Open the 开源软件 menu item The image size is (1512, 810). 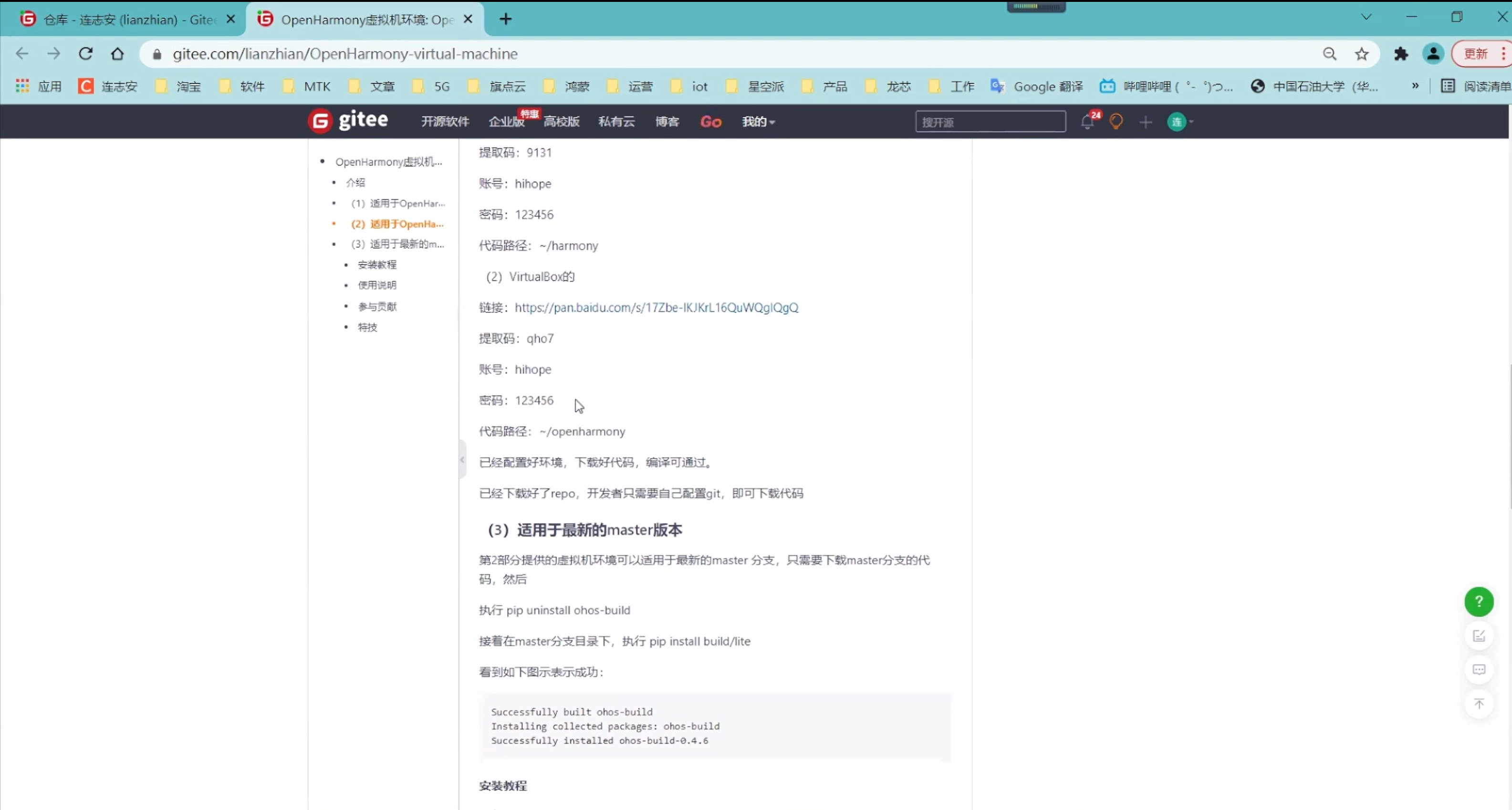pyautogui.click(x=445, y=122)
